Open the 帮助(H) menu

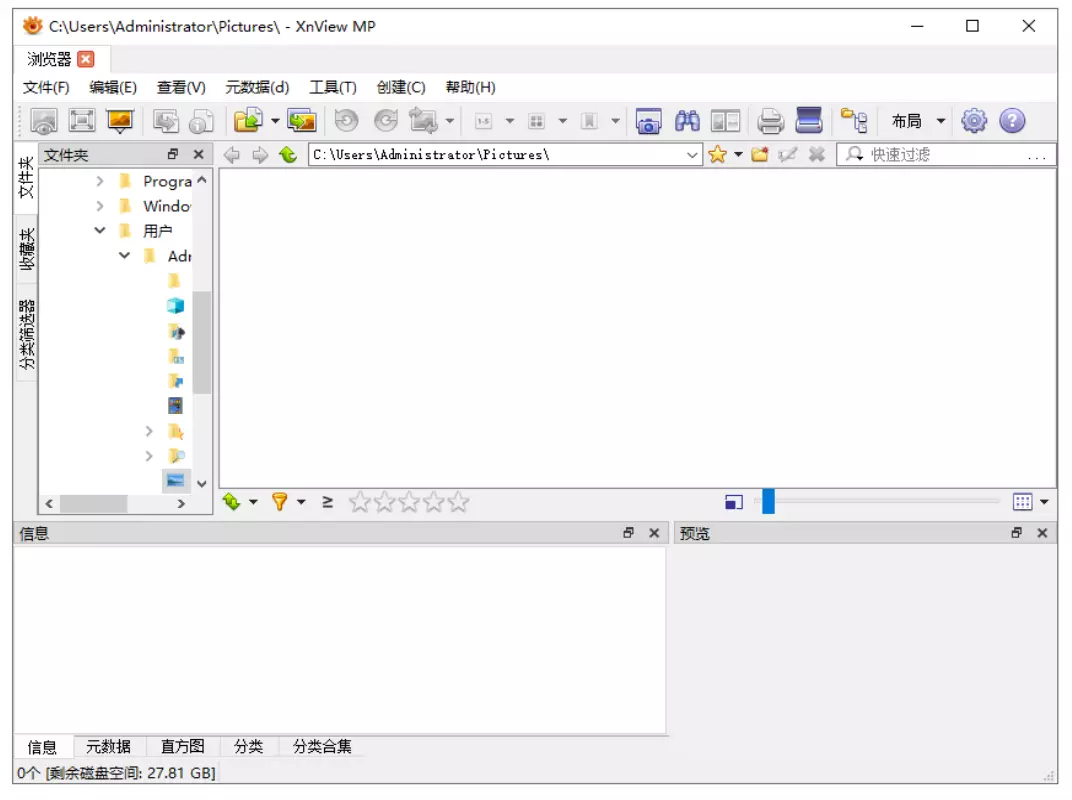470,88
